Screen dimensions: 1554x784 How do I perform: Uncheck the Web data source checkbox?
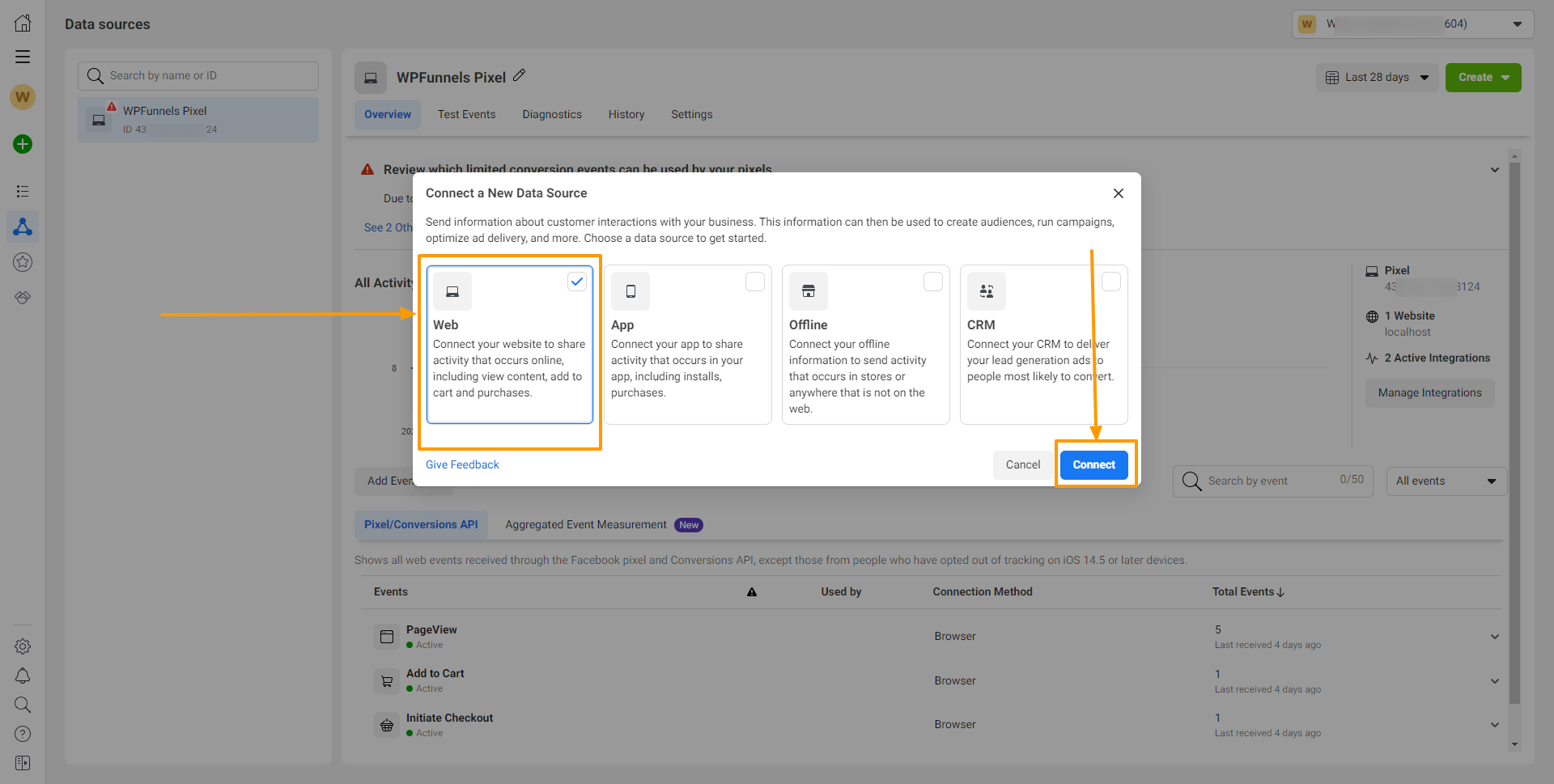point(577,282)
